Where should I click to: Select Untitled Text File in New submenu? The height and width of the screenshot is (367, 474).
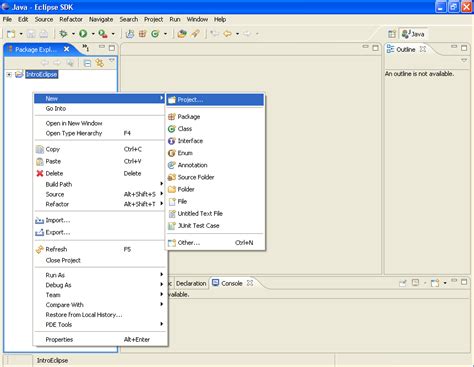(x=215, y=214)
